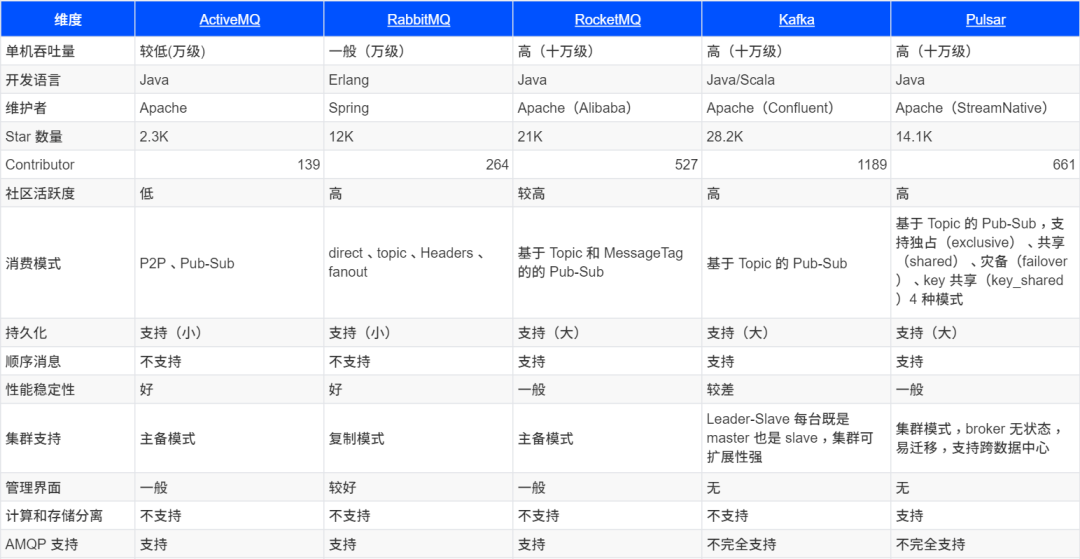Viewport: 1080px width, 559px height.
Task: Select the 计算和存储分离 row label
Action: click(x=53, y=516)
